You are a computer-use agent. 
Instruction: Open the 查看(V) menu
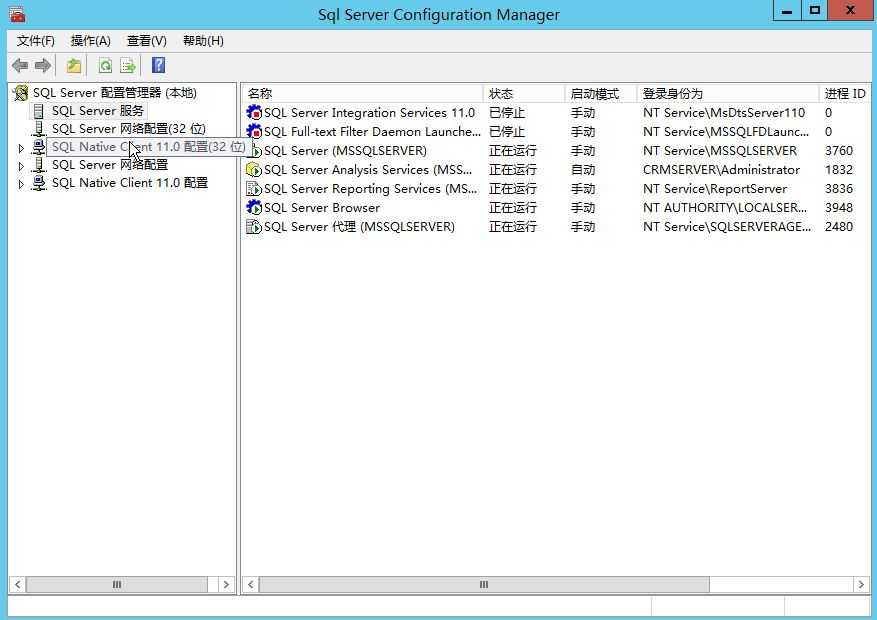tap(147, 41)
